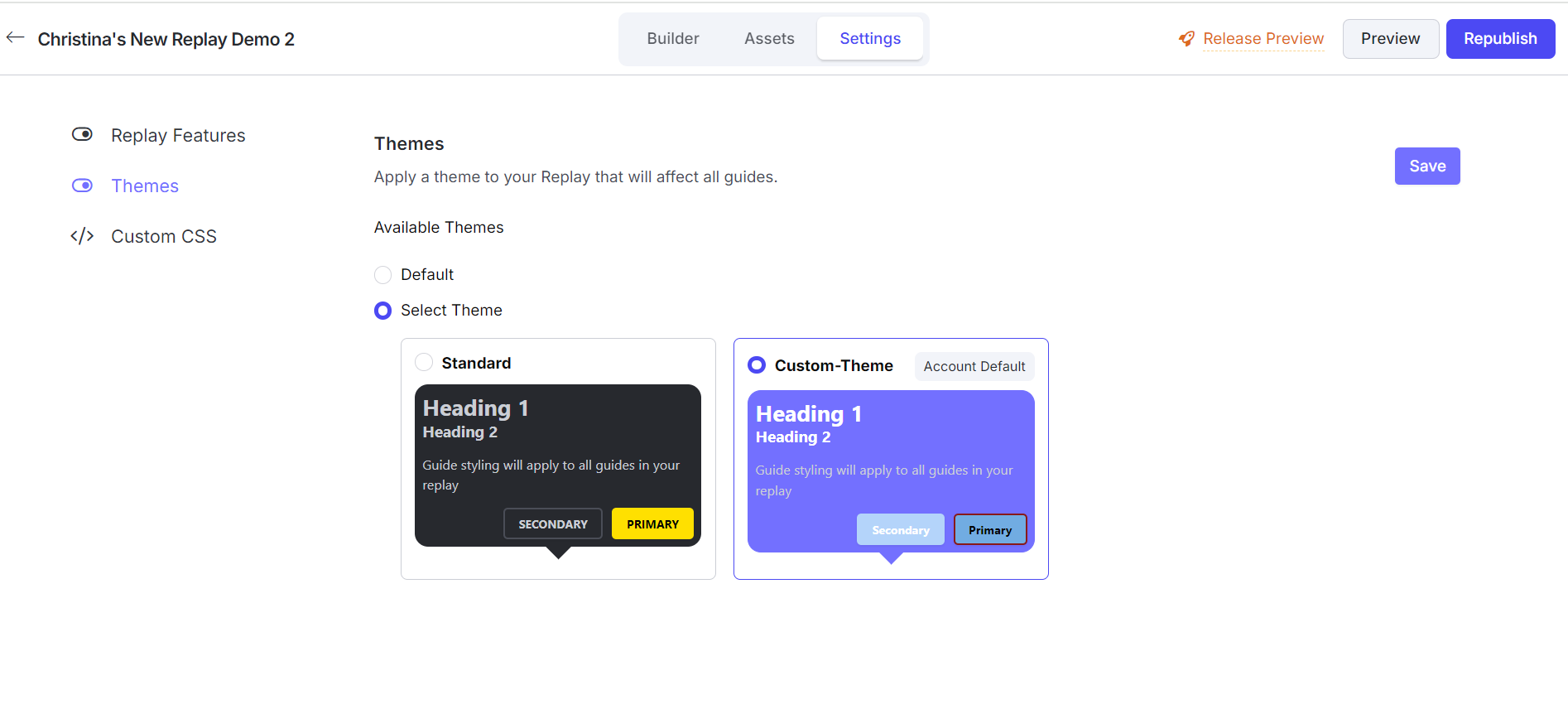This screenshot has width=1568, height=714.
Task: Click Heading 2 text in Custom-Theme preview
Action: 793,437
